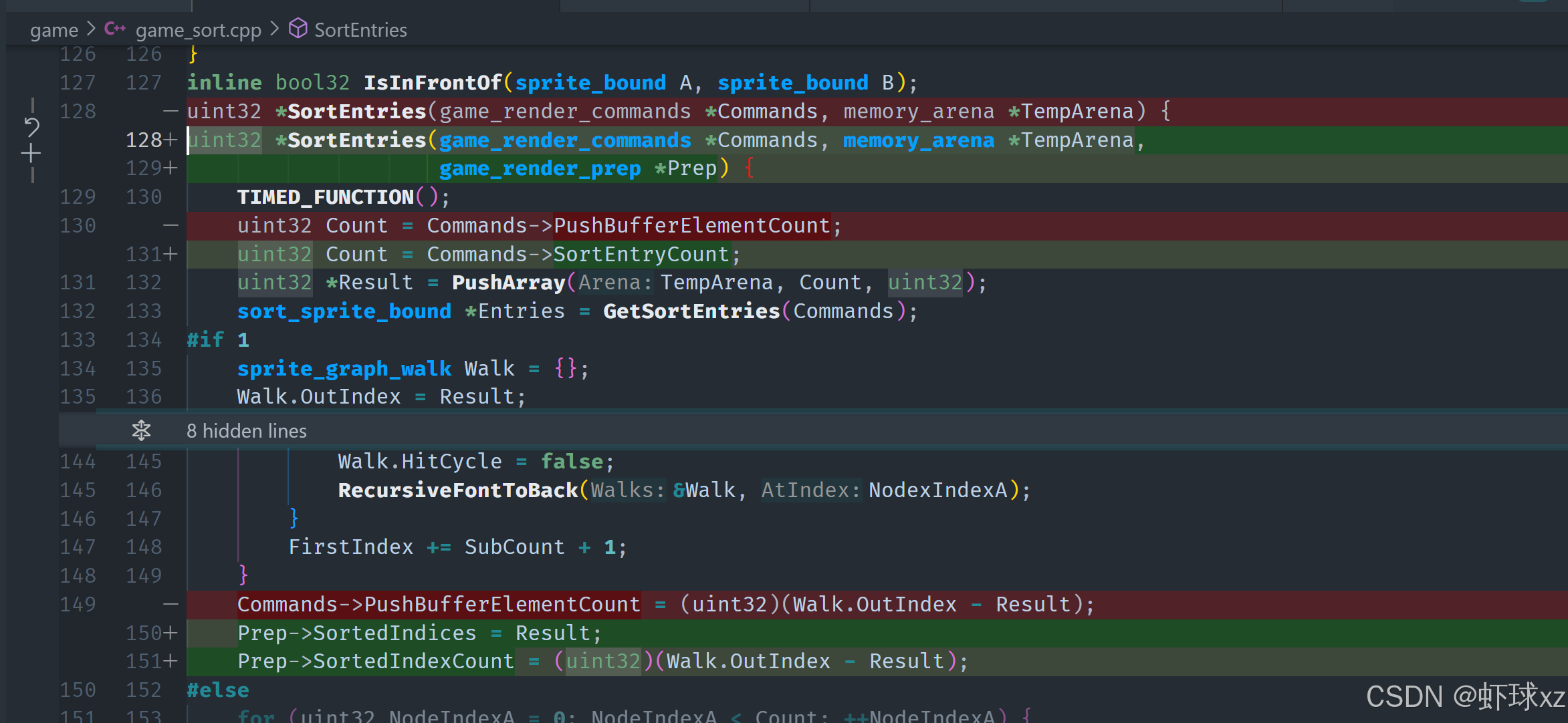Expand the 8 hidden lines region

point(246,431)
